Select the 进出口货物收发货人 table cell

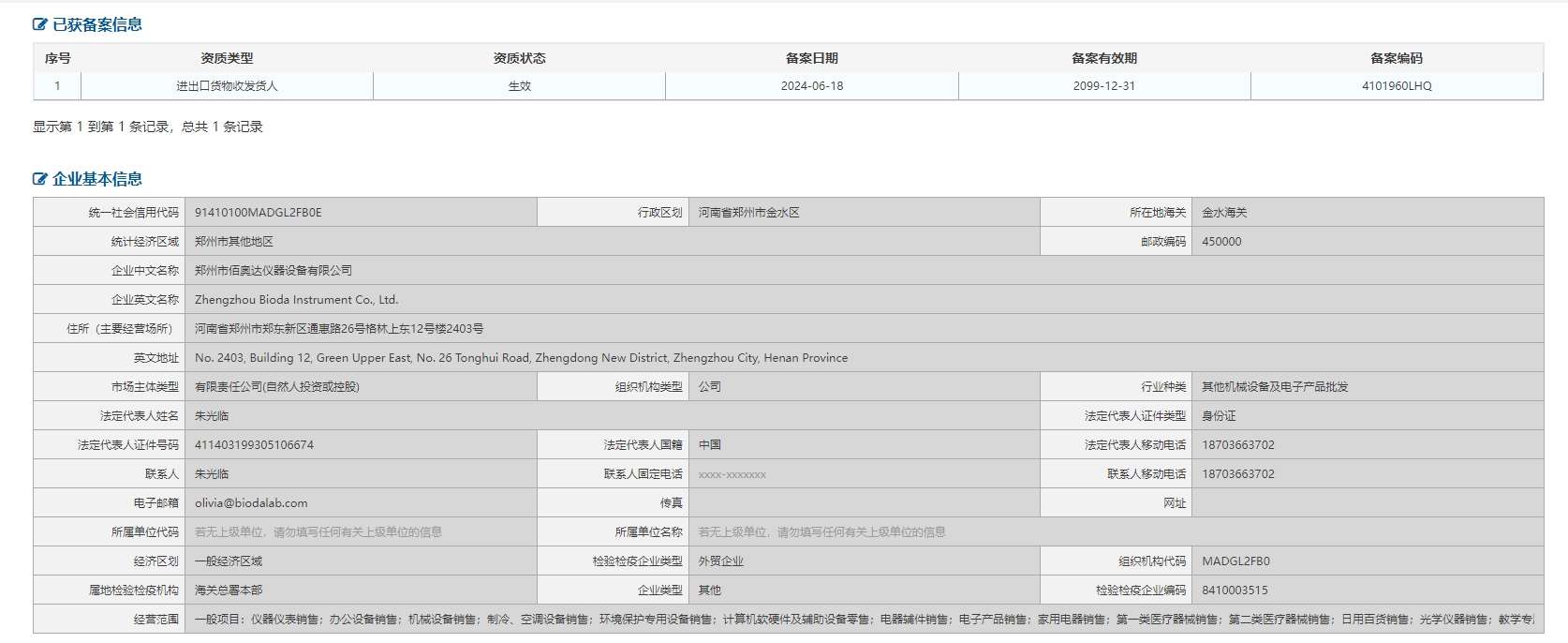(227, 86)
